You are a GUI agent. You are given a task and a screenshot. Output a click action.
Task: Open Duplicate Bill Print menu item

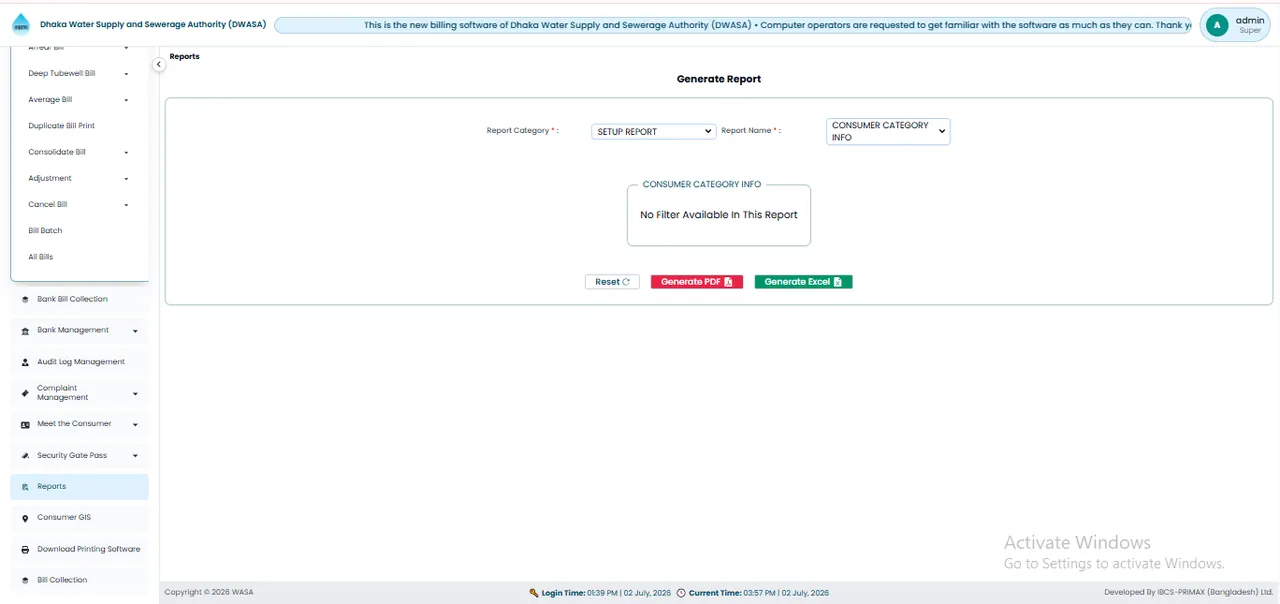coord(62,126)
